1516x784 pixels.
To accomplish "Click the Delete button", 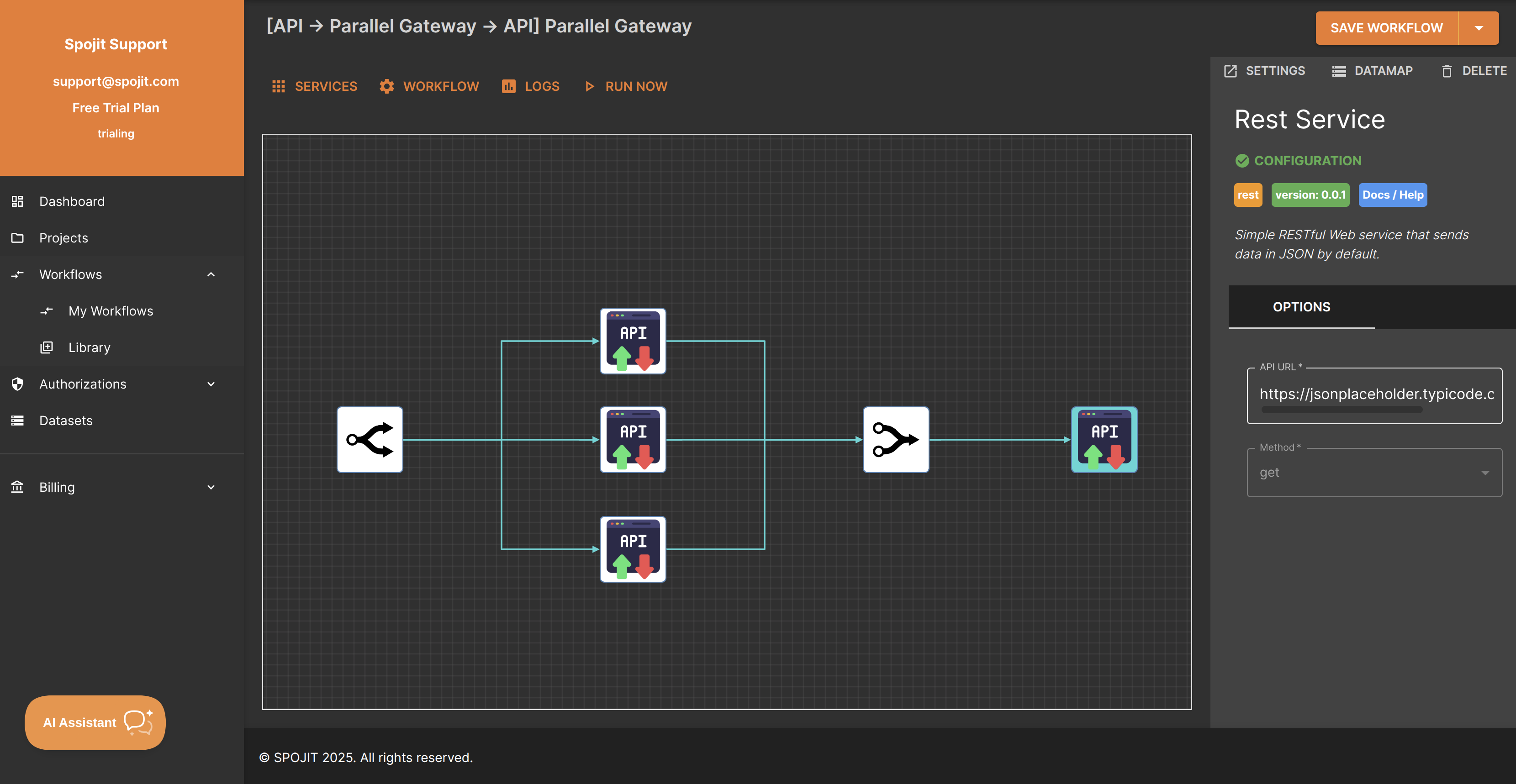I will click(1474, 71).
